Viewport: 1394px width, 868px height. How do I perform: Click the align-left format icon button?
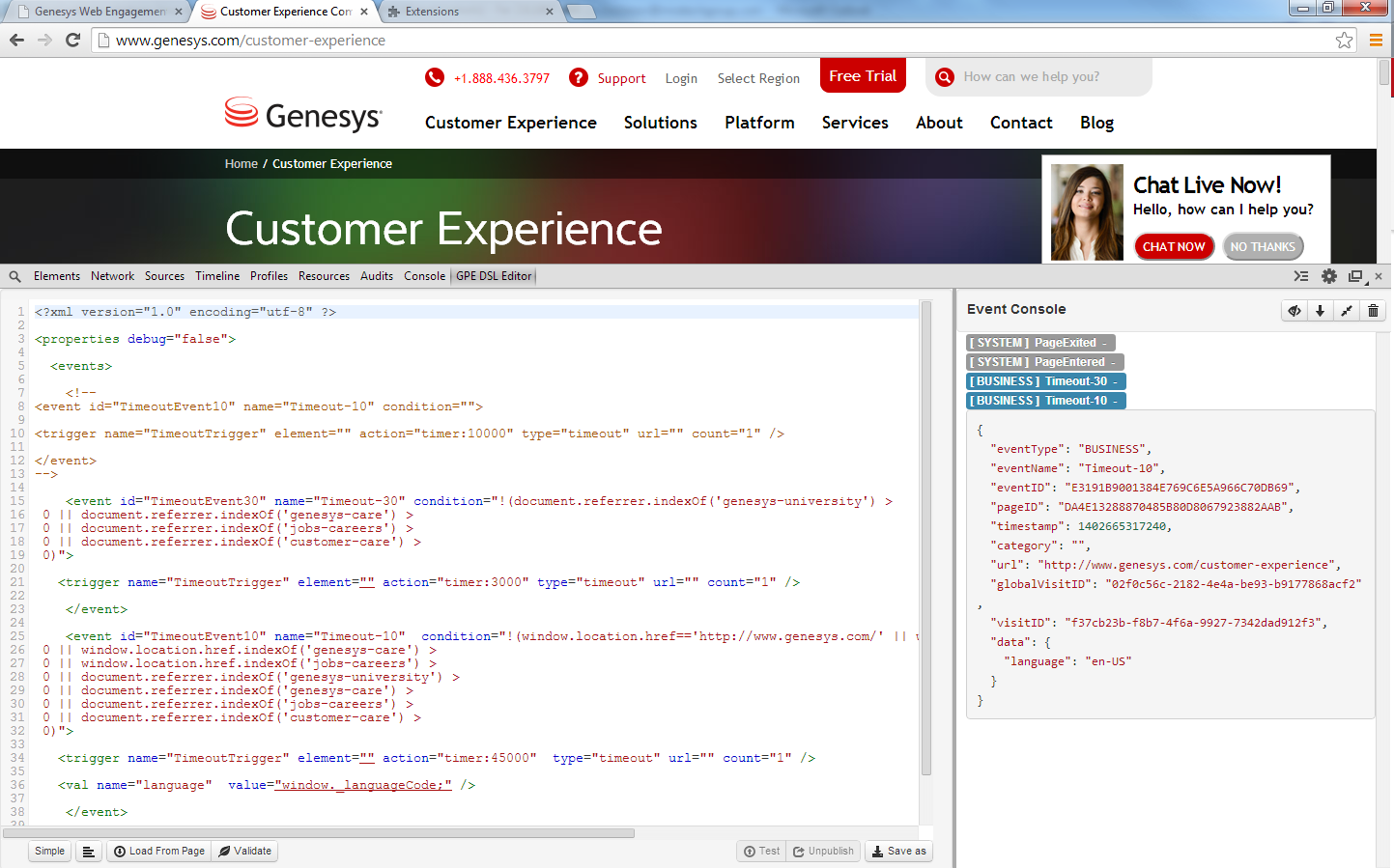pos(89,852)
